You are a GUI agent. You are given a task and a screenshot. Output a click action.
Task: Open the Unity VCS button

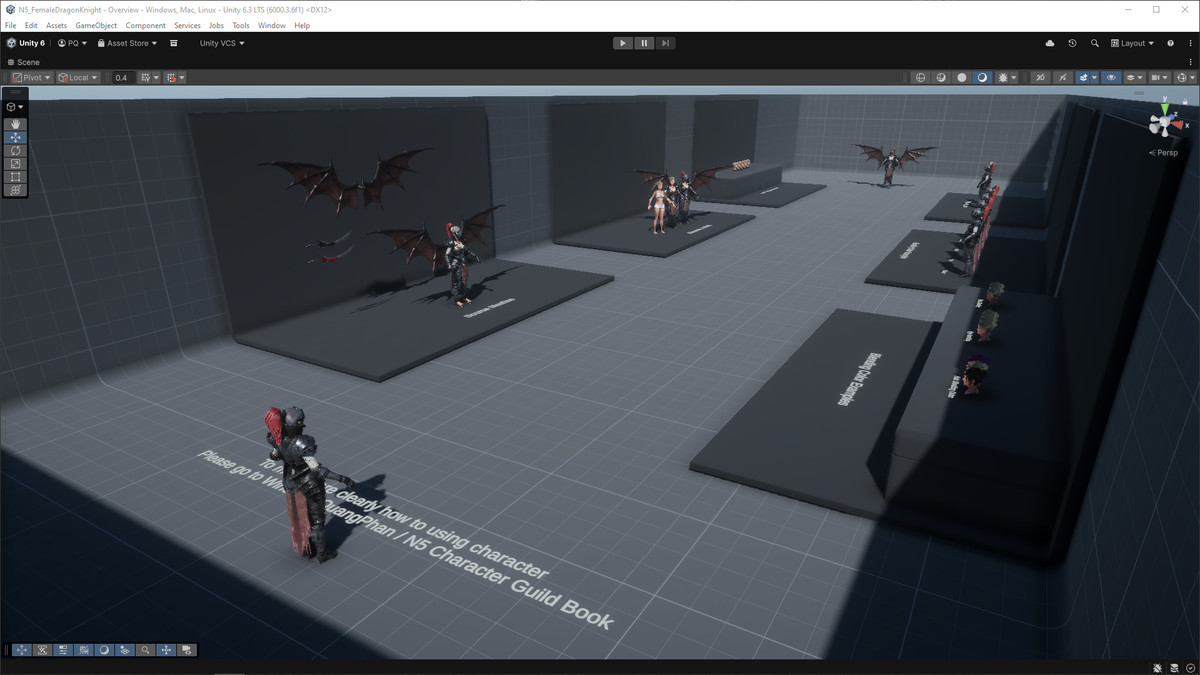tap(221, 43)
